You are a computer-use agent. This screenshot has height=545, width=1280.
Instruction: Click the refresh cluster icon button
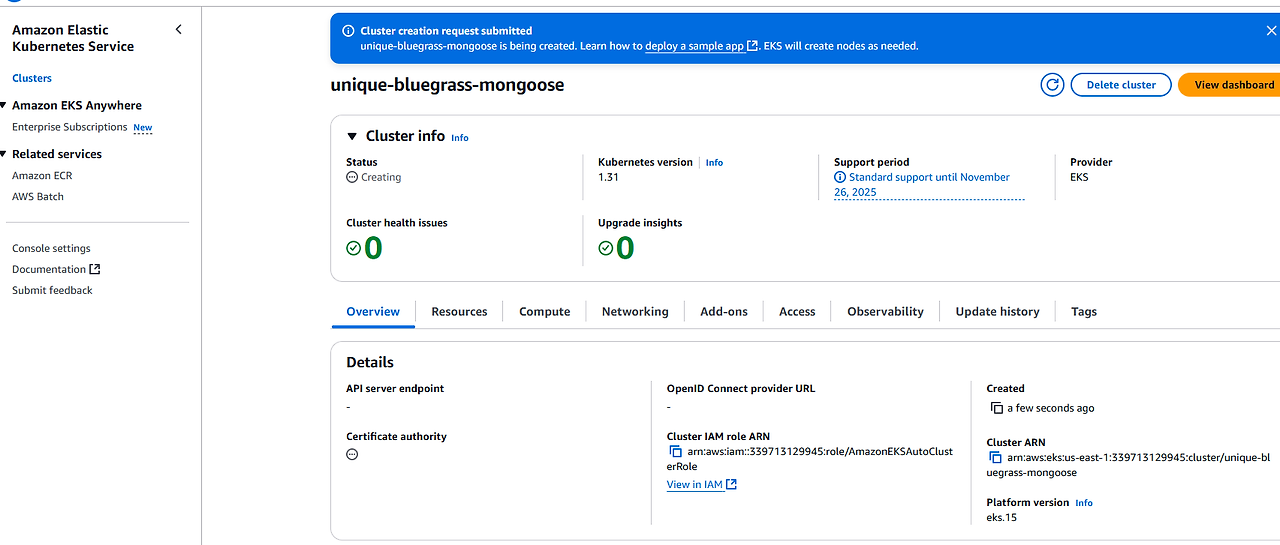(x=1052, y=85)
